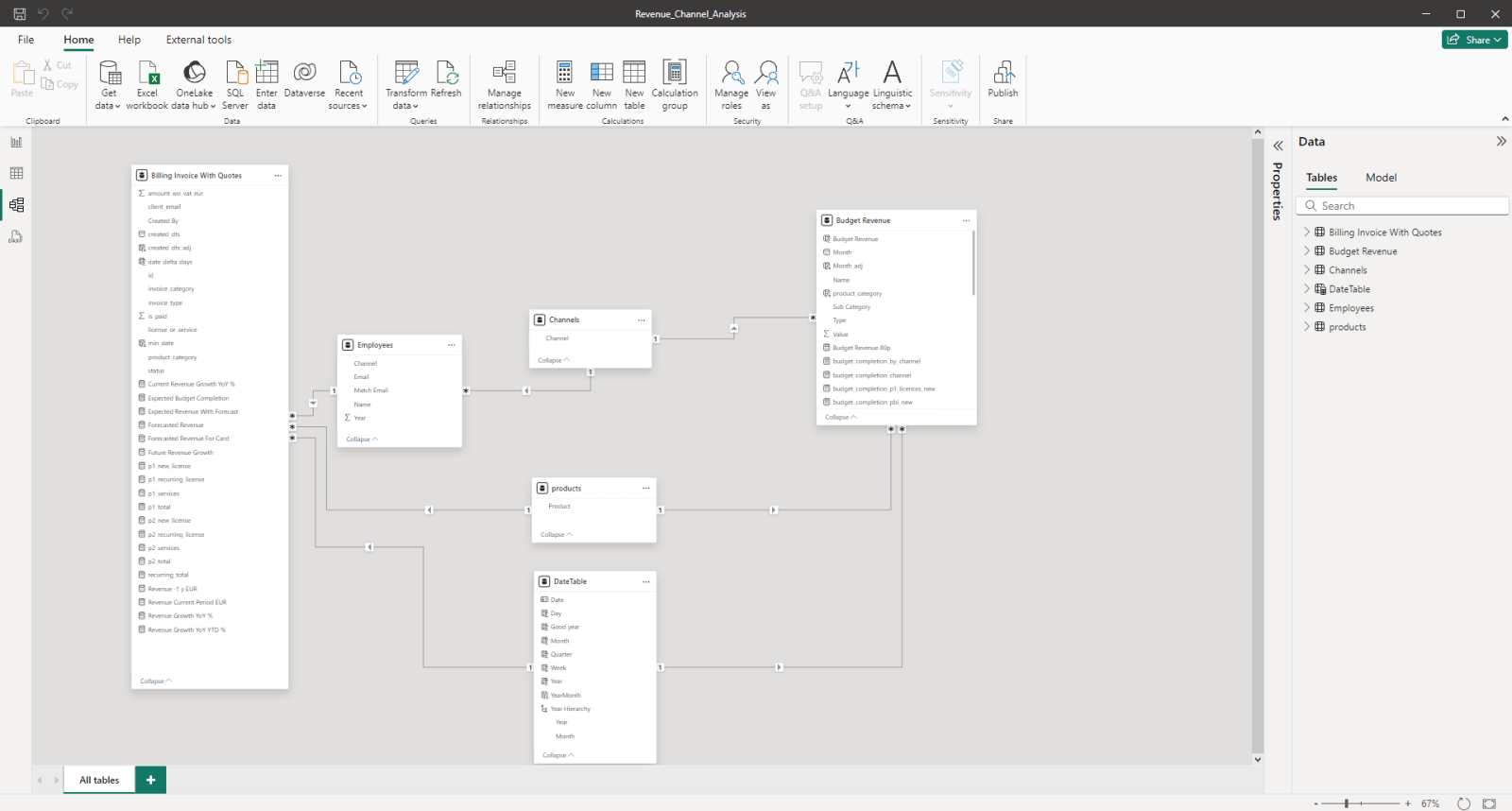Collapse the ribbon with the caret
The width and height of the screenshot is (1512, 811).
point(1504,119)
